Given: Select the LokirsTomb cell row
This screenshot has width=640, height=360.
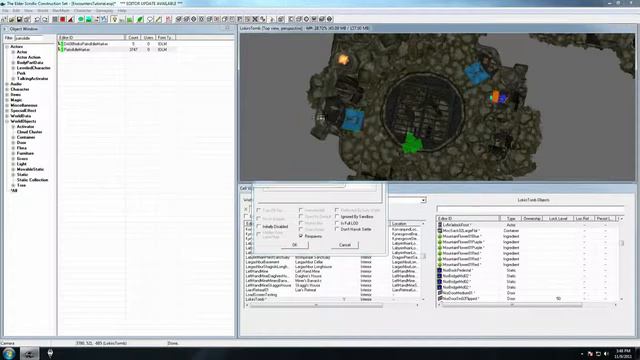Looking at the screenshot, I should pyautogui.click(x=333, y=299).
